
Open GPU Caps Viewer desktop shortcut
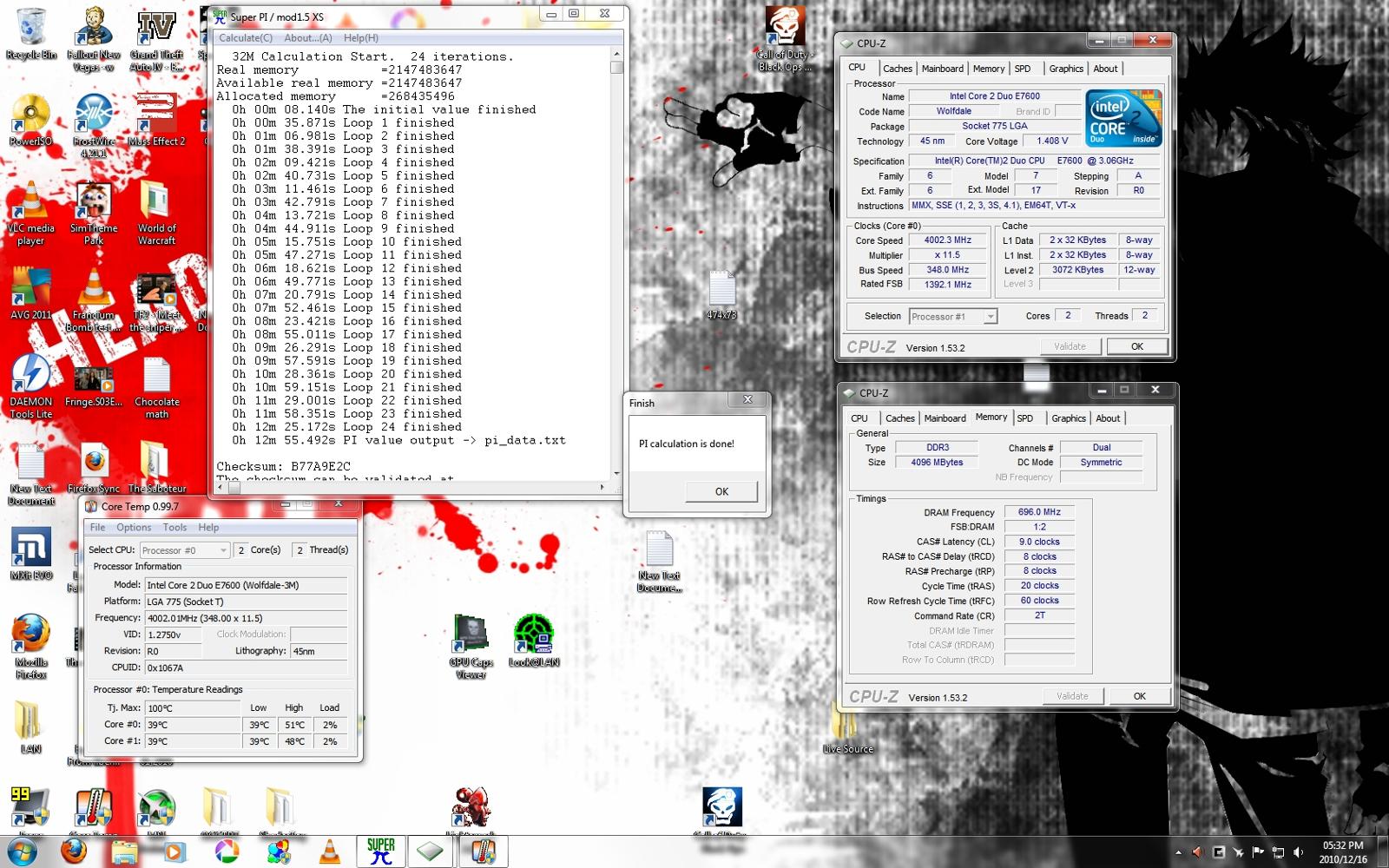pyautogui.click(x=471, y=647)
